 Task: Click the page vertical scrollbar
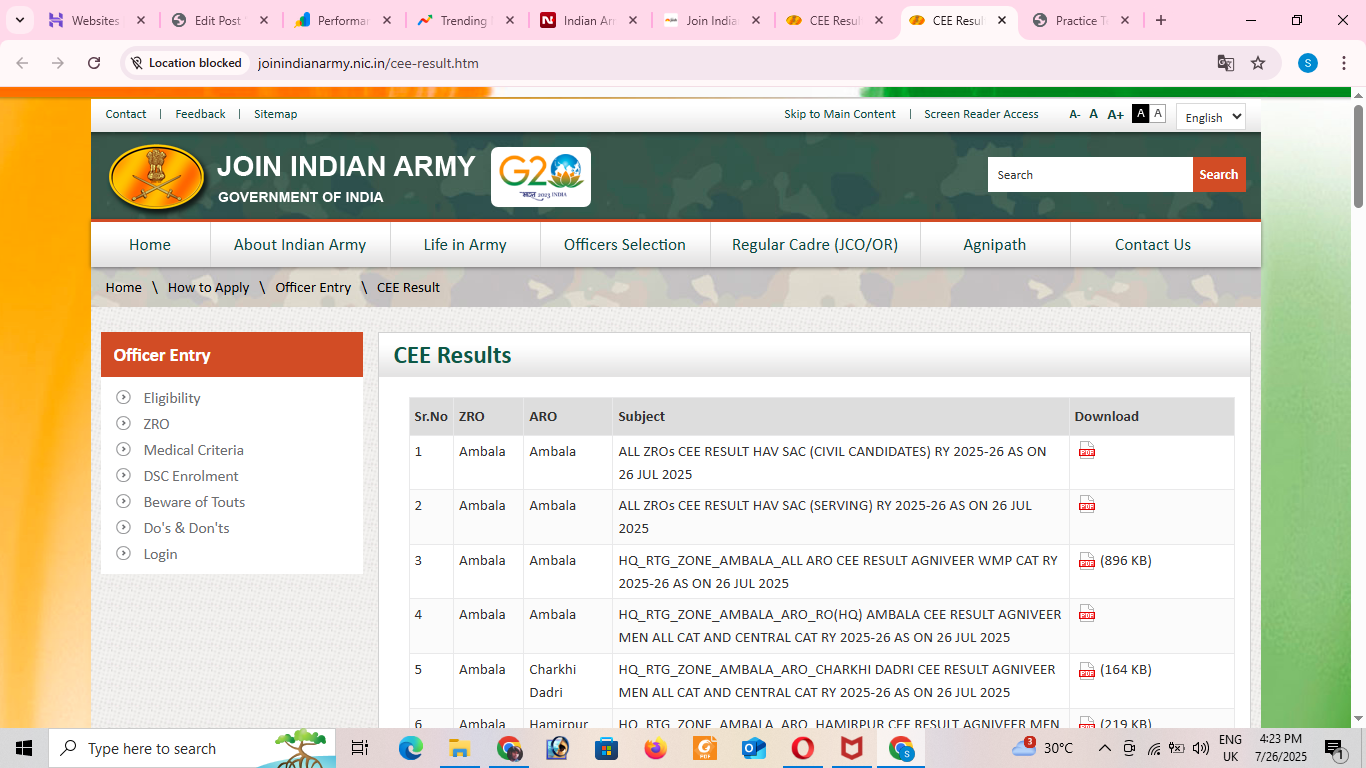pyautogui.click(x=1358, y=156)
